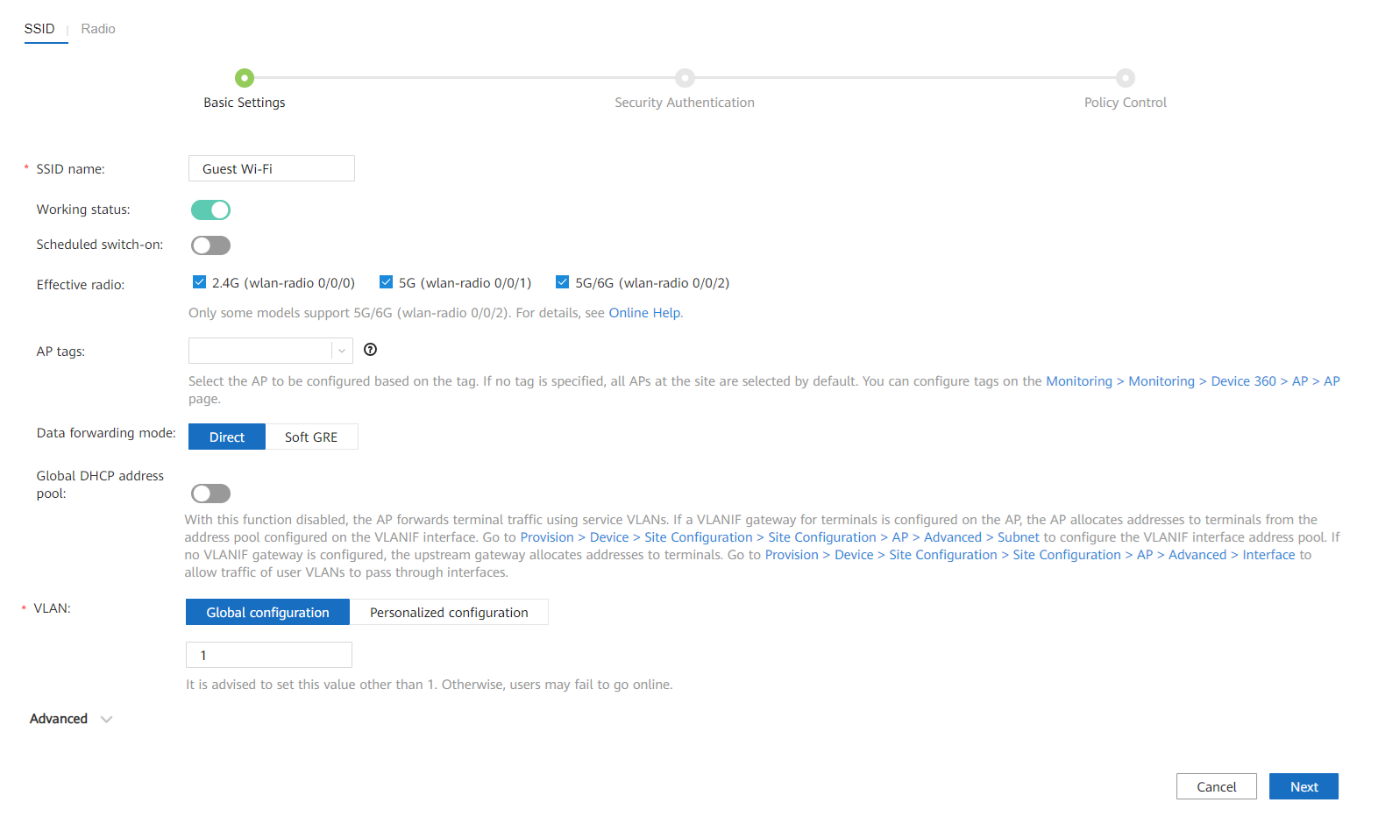Select Global configuration for VLAN
Image resolution: width=1378 pixels, height=831 pixels.
(268, 612)
